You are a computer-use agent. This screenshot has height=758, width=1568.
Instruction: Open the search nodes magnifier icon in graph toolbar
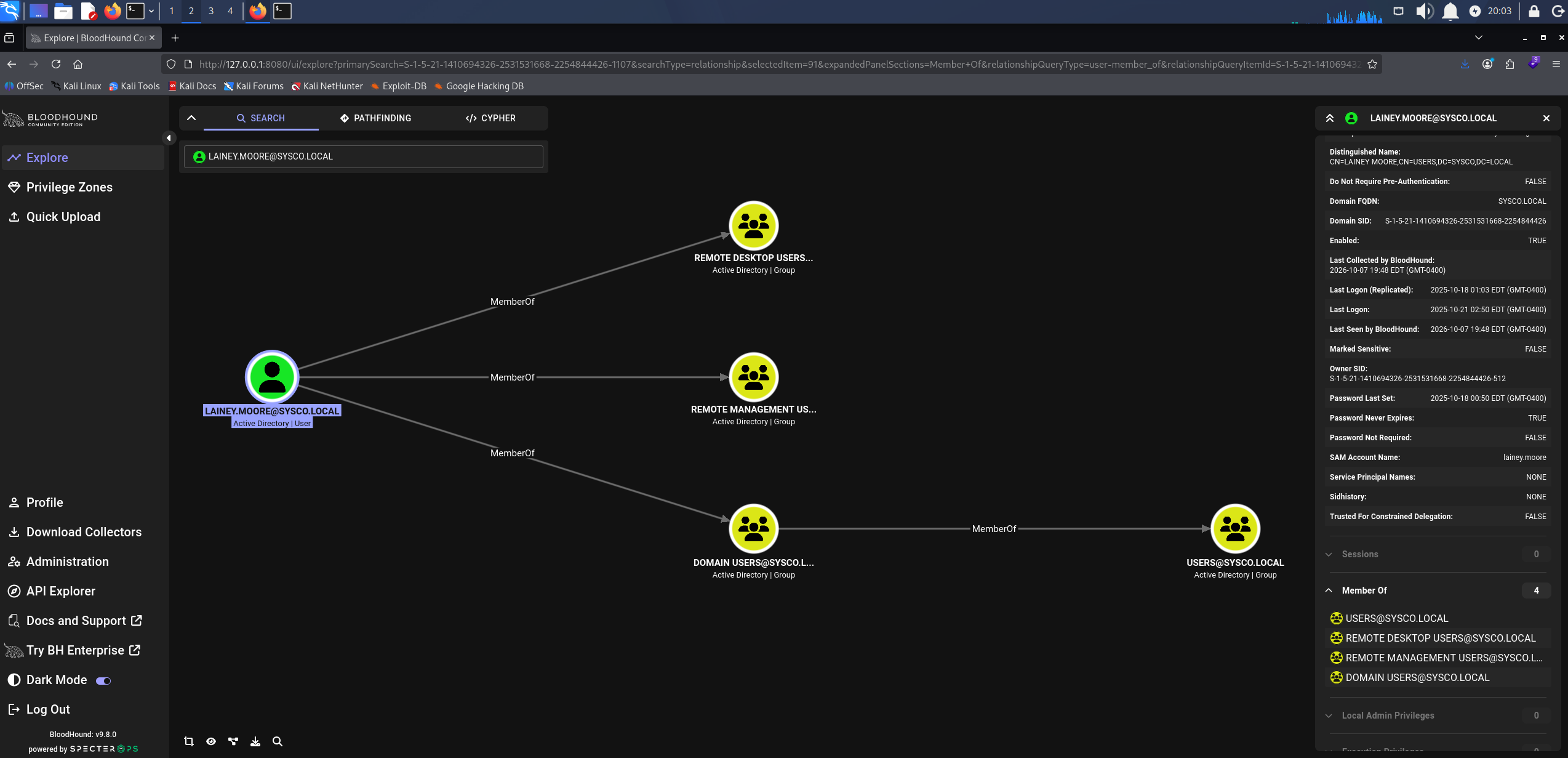pos(278,741)
